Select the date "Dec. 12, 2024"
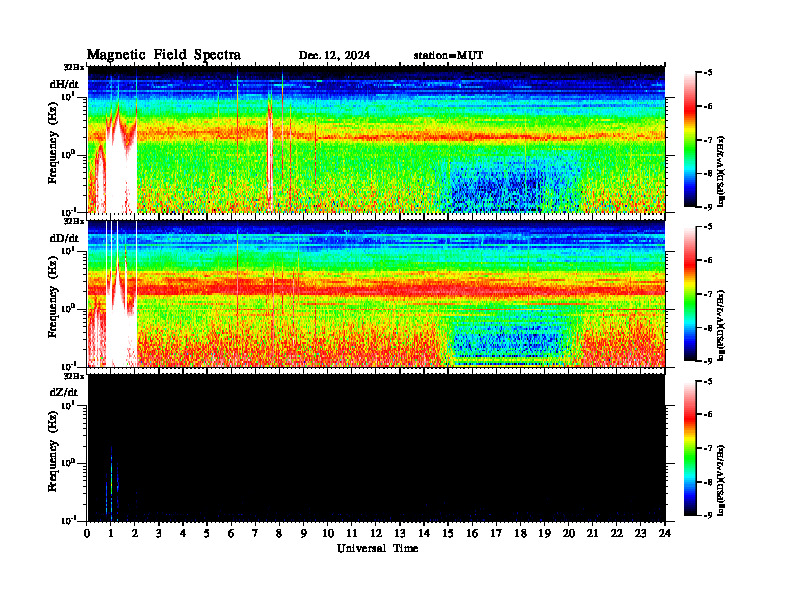792x612 pixels. click(x=334, y=55)
